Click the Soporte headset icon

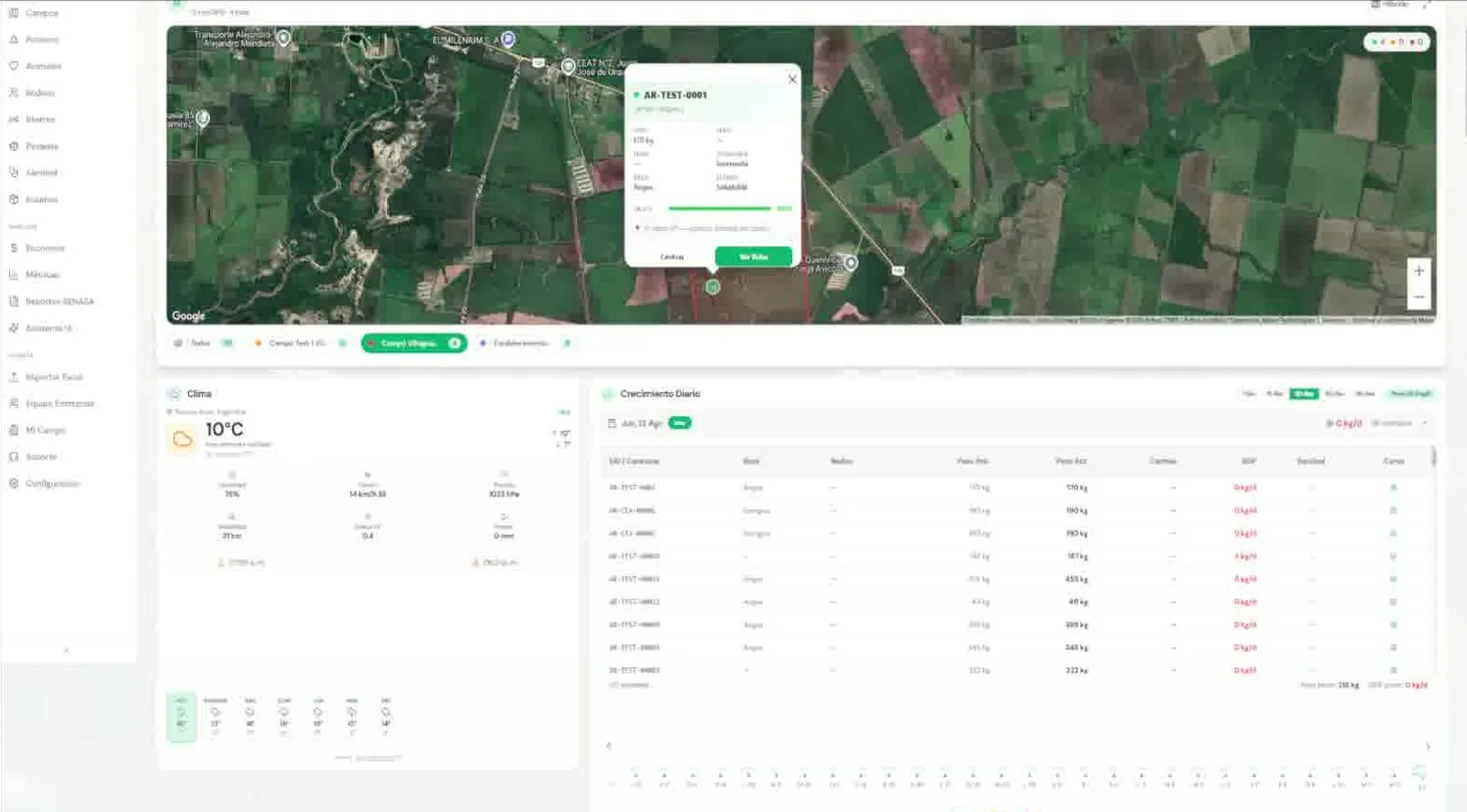(14, 456)
